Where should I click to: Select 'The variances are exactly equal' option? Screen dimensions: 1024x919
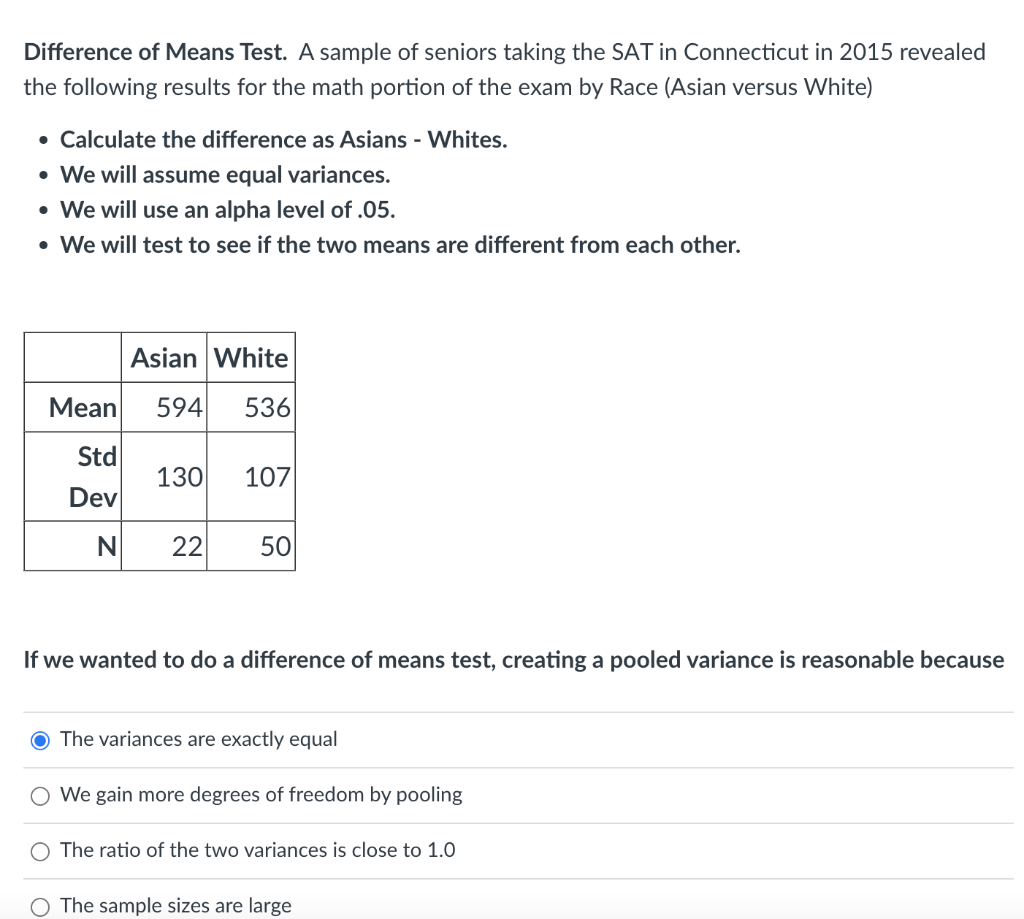pyautogui.click(x=198, y=739)
